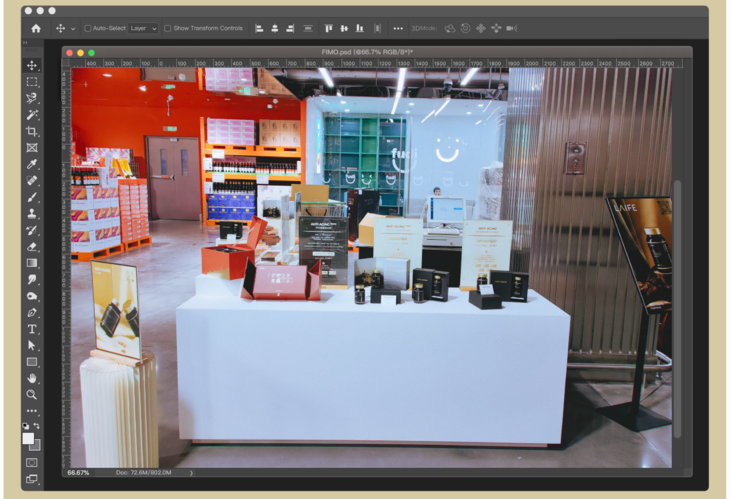Open the Layer auto-select dropdown
Viewport: 730px width, 499px height.
[x=143, y=28]
